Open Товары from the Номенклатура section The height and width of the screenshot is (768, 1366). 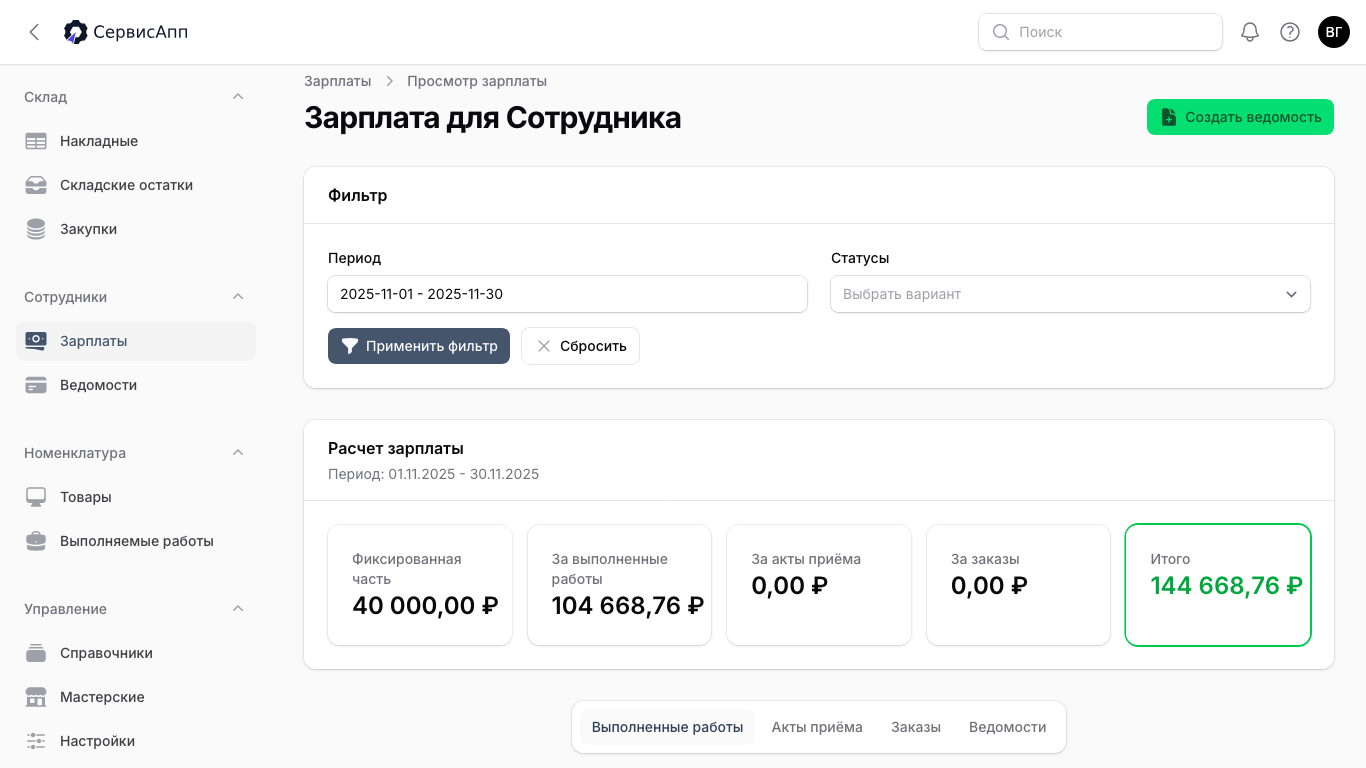coord(86,496)
